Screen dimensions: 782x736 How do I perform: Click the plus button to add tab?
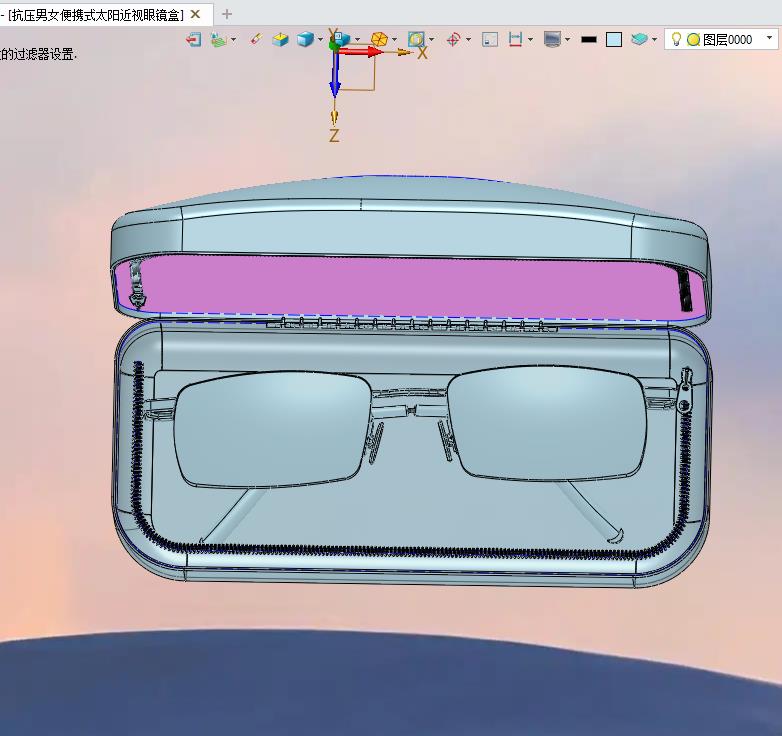tap(227, 14)
